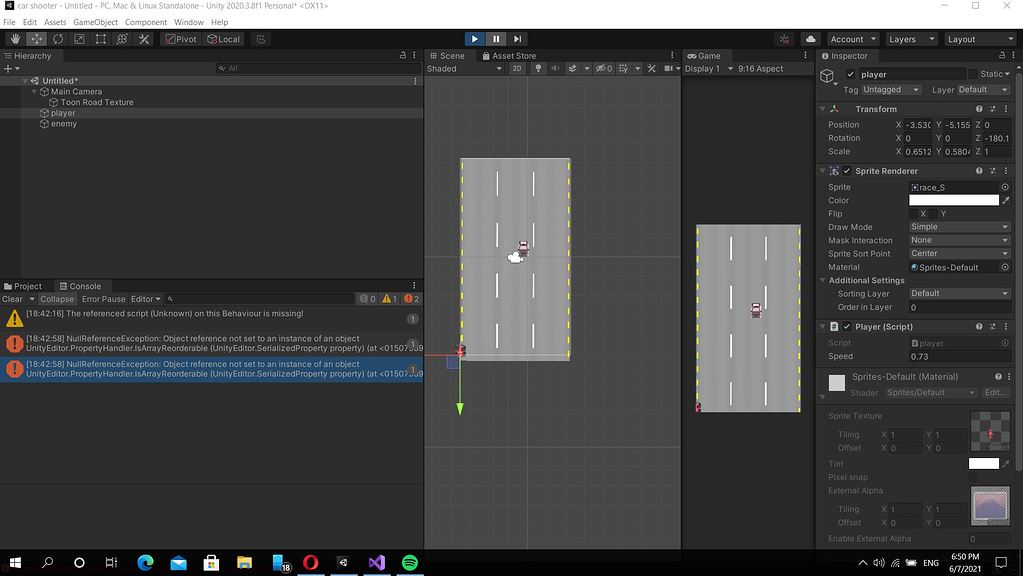Screen dimensions: 1023x576
Task: Open the Tag Untagged dropdown
Action: [891, 90]
